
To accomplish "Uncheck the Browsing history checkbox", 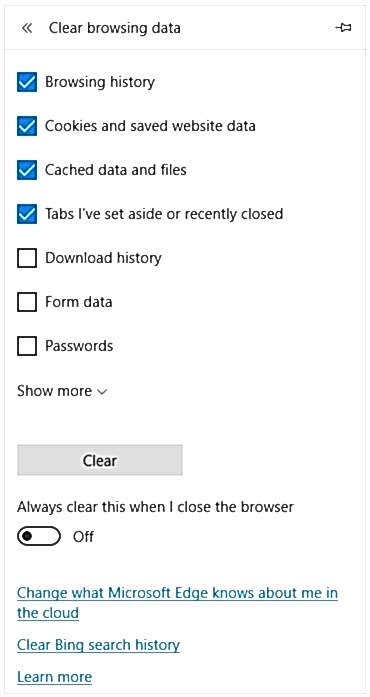I will (x=27, y=82).
